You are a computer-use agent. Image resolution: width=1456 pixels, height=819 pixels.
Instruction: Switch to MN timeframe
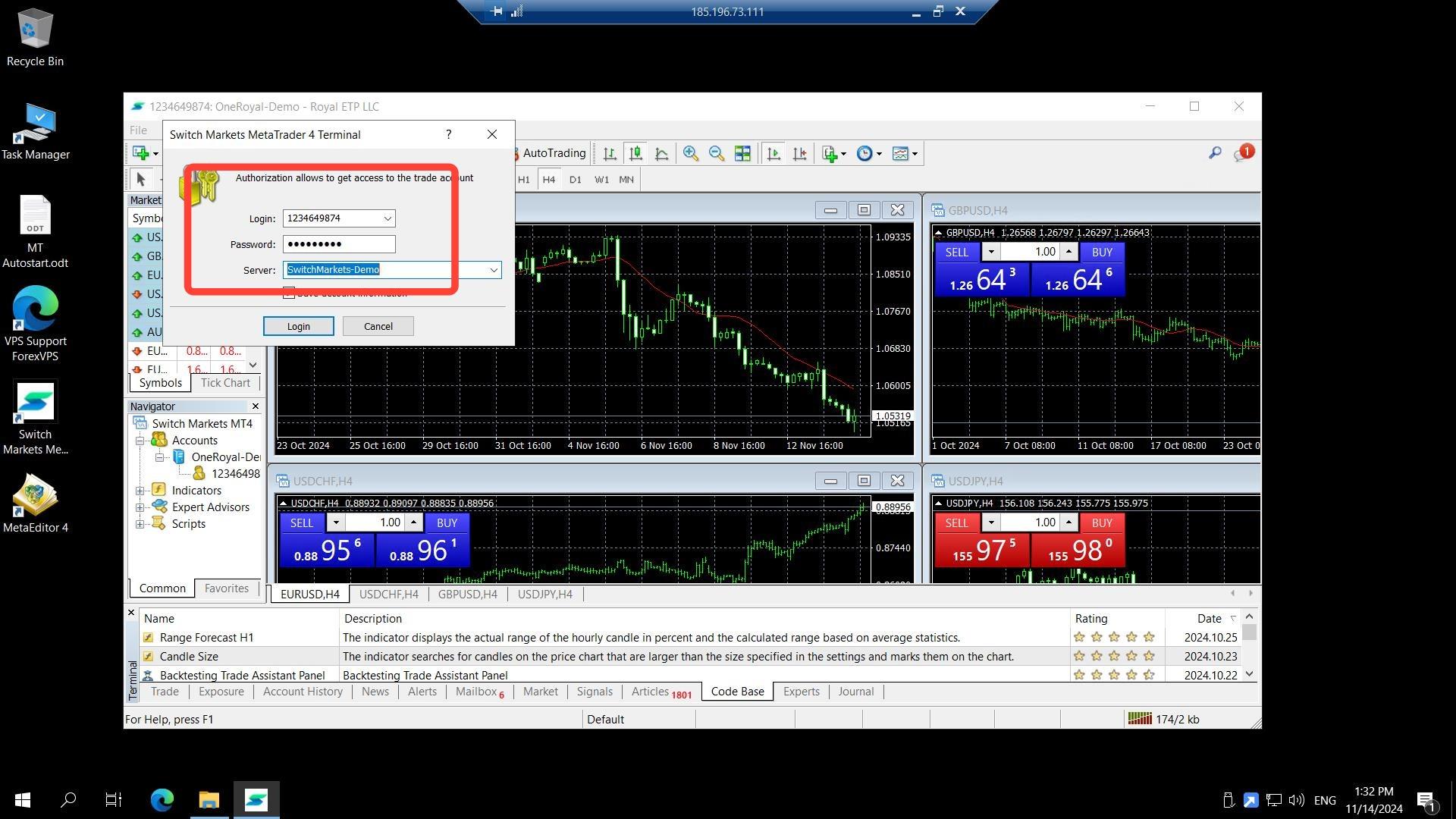(x=626, y=180)
